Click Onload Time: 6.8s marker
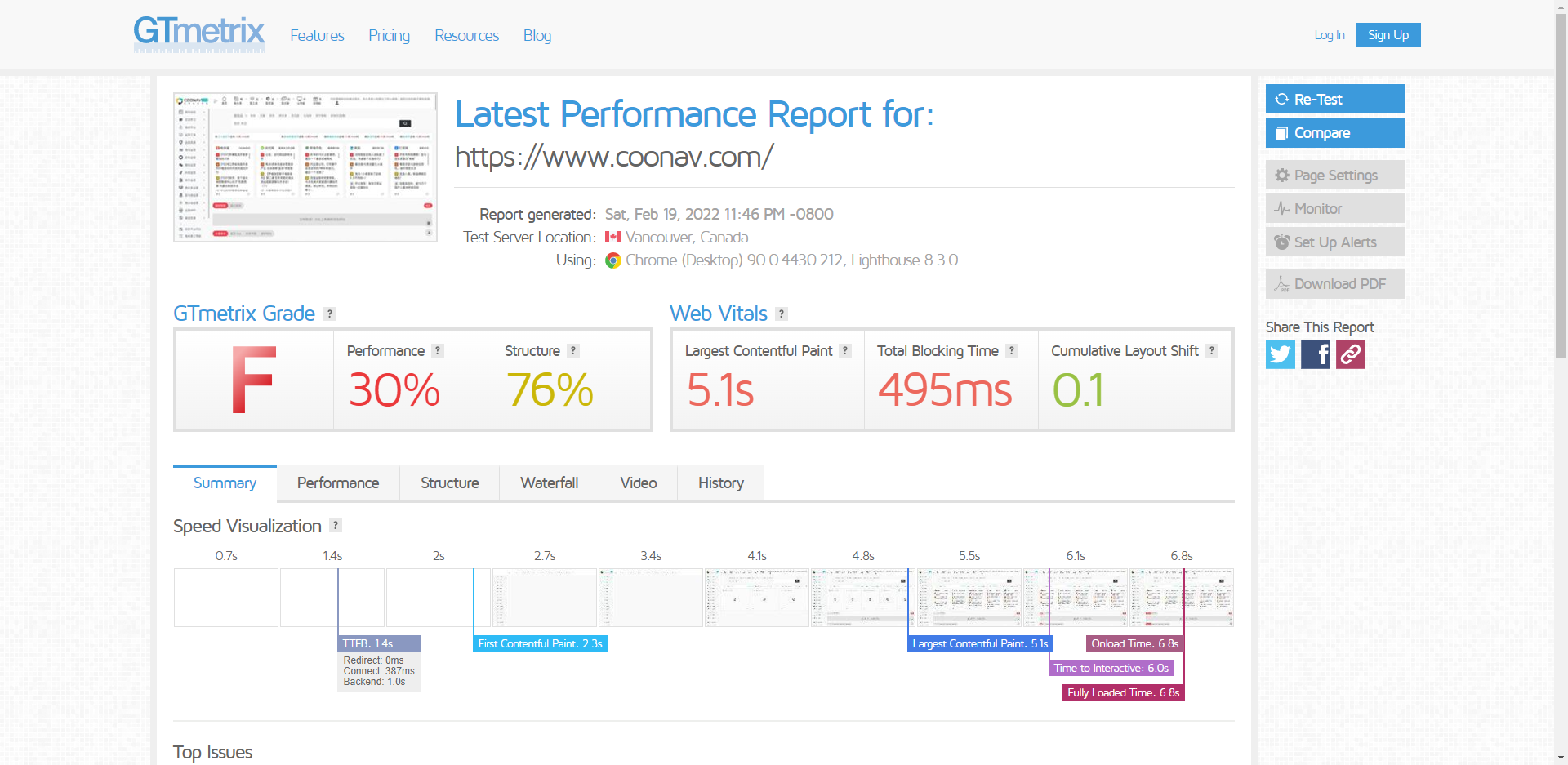The width and height of the screenshot is (1568, 765). pos(1135,643)
